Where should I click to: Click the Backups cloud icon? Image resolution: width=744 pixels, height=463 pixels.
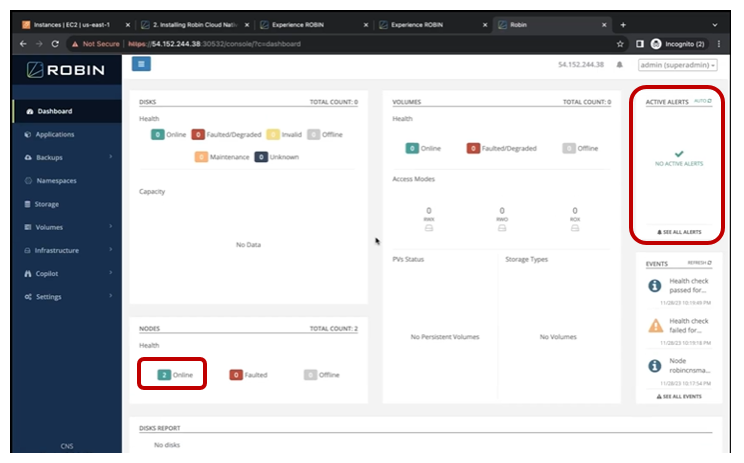coord(28,157)
